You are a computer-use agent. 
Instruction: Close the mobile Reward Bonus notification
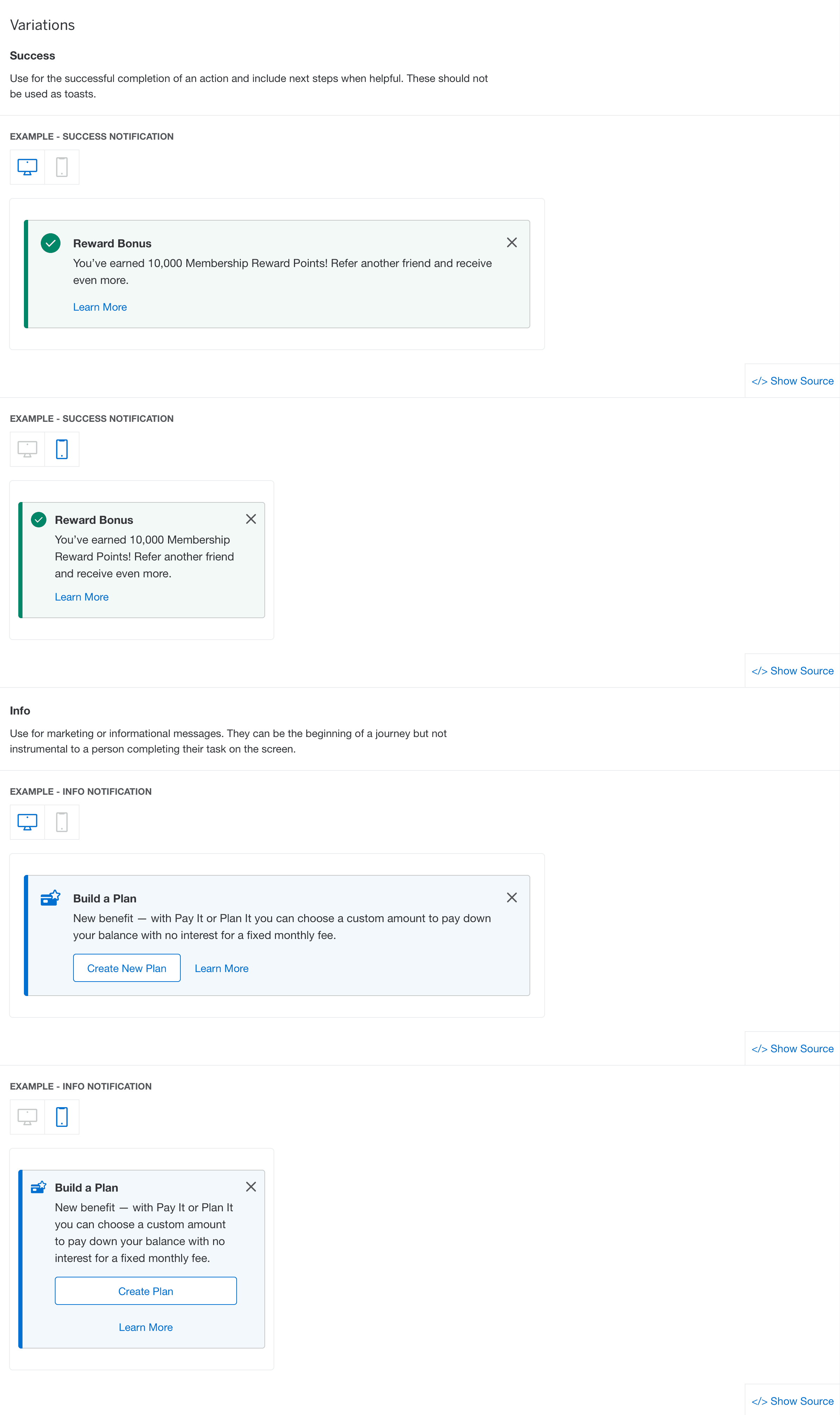[x=251, y=519]
